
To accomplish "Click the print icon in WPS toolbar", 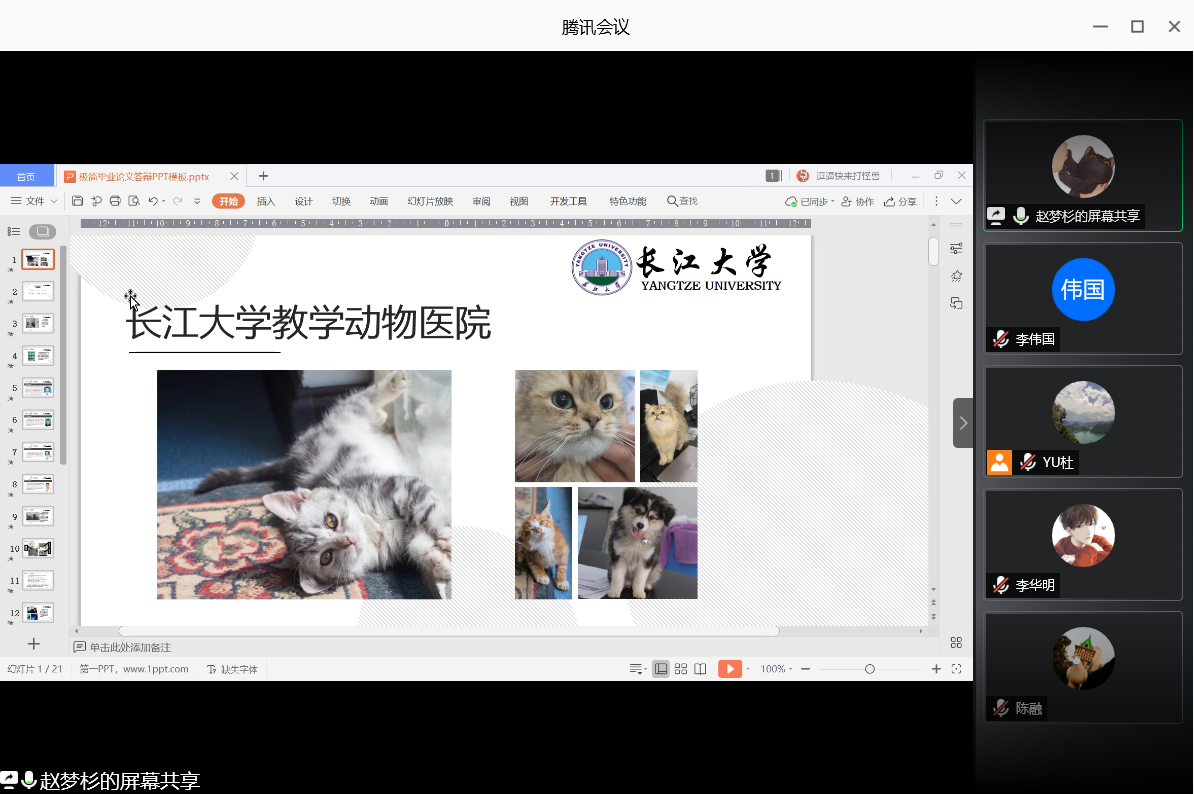I will point(115,201).
